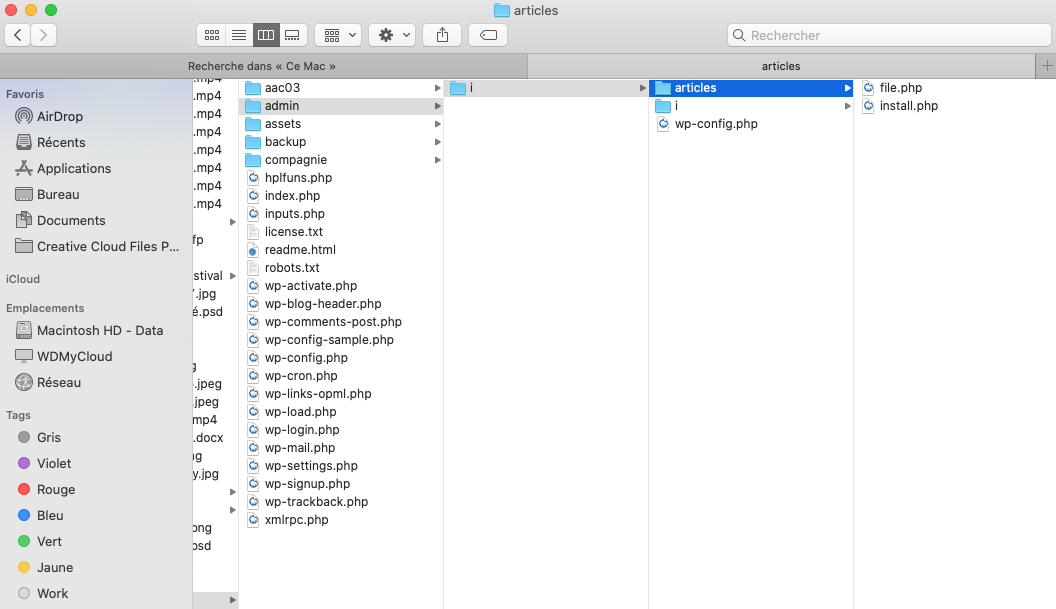The height and width of the screenshot is (609, 1056).
Task: Go back with the left arrow button
Action: coord(17,35)
